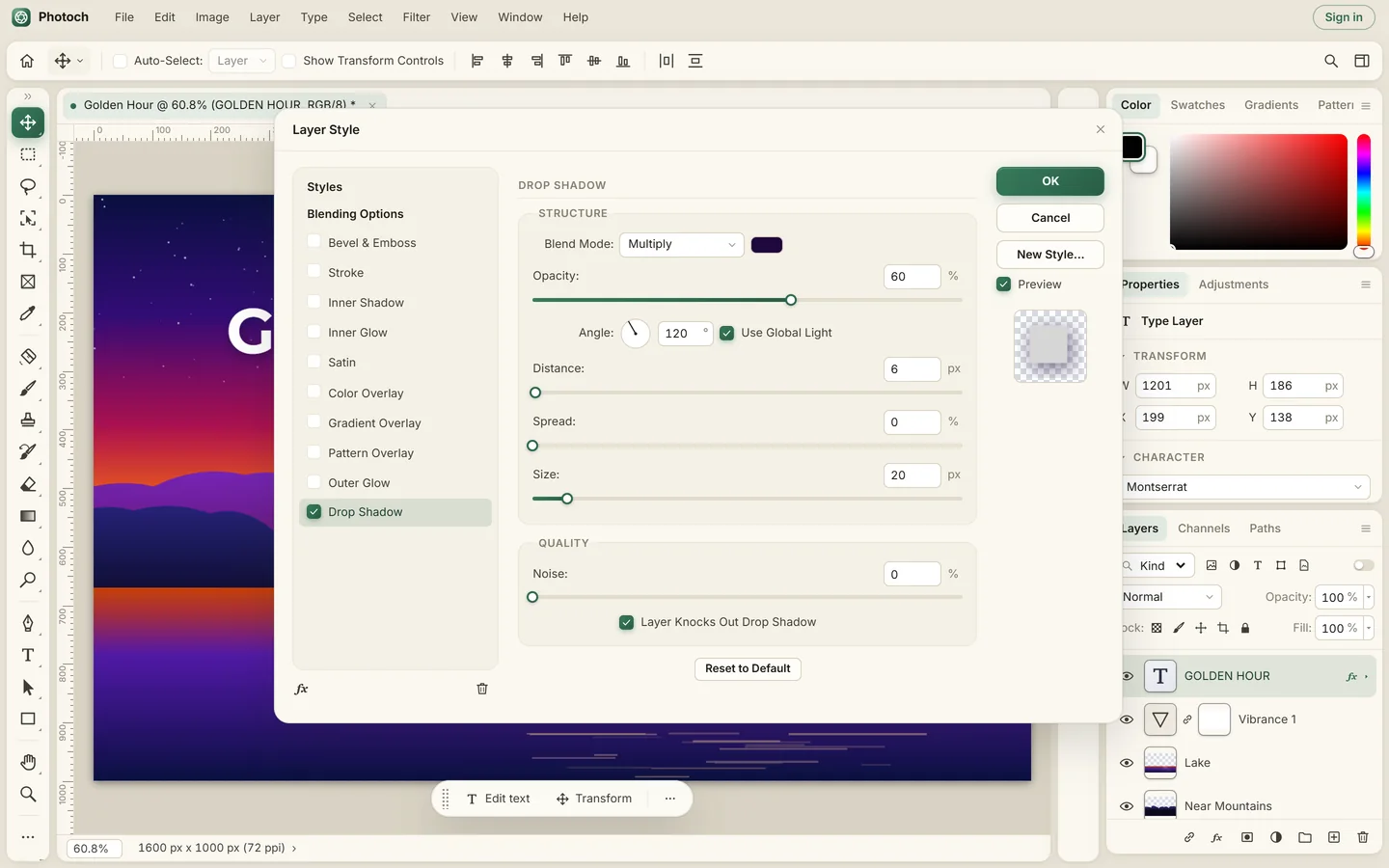Click the Opacity slider handle
Screen dimensions: 1389x868
point(791,300)
